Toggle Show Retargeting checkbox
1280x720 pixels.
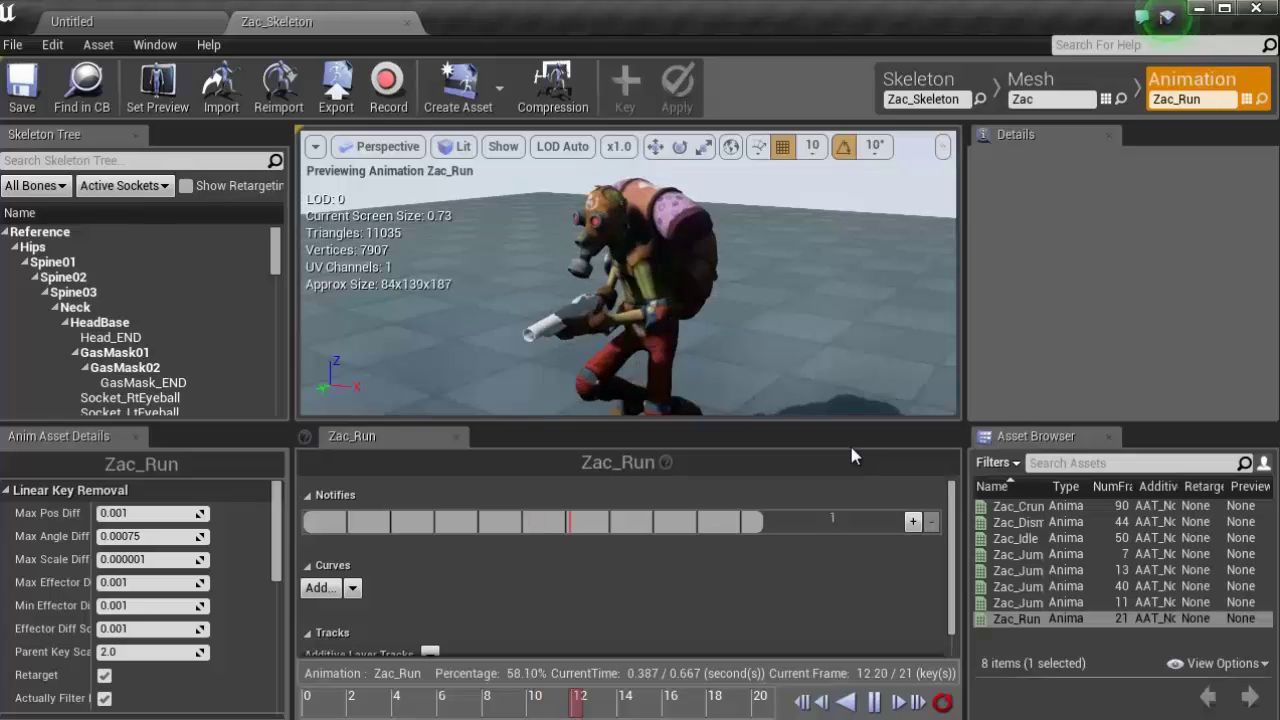tap(185, 186)
